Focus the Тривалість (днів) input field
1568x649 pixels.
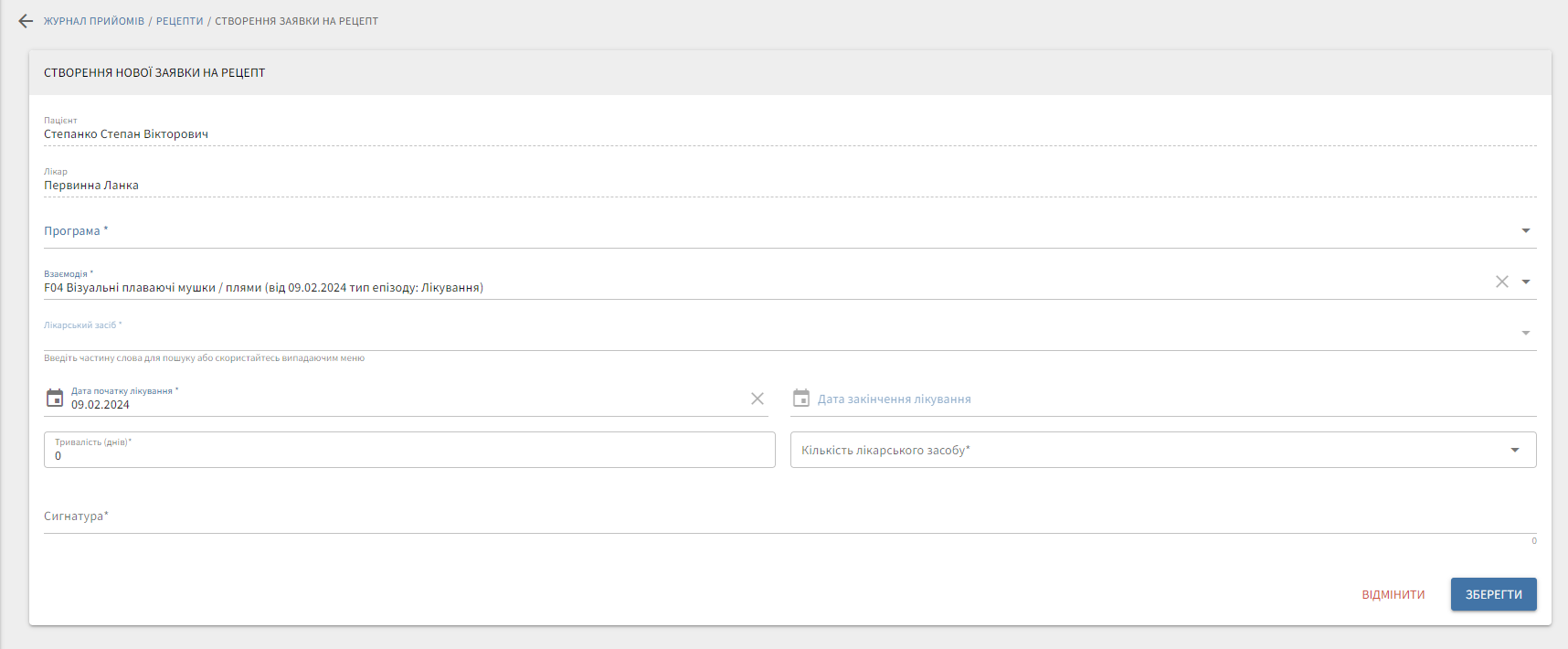click(x=409, y=454)
